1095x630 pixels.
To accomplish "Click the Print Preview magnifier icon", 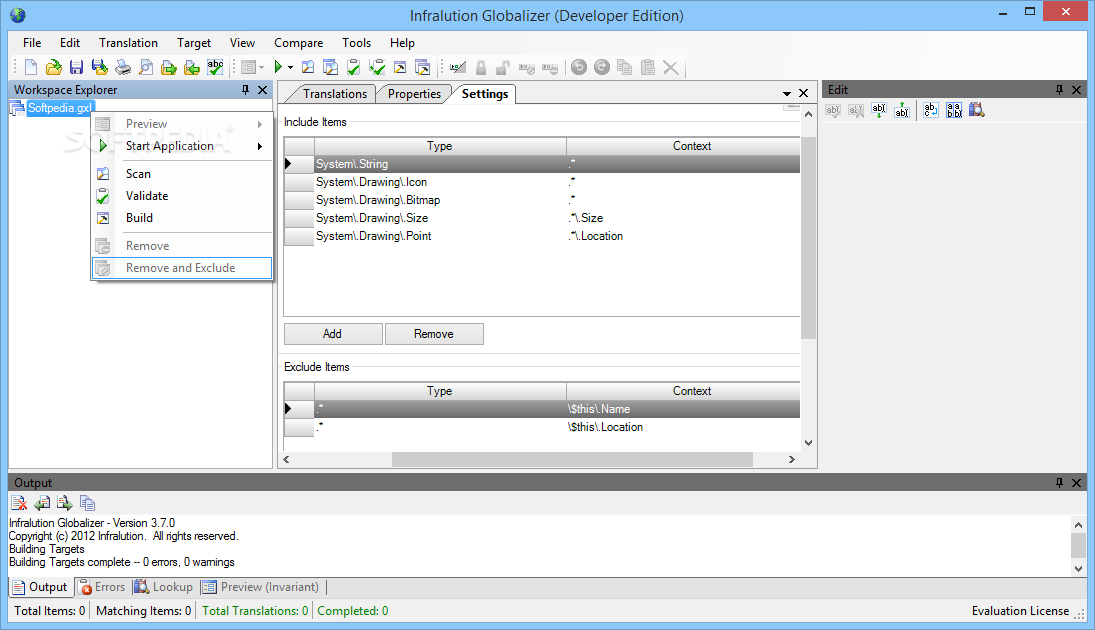I will click(146, 67).
